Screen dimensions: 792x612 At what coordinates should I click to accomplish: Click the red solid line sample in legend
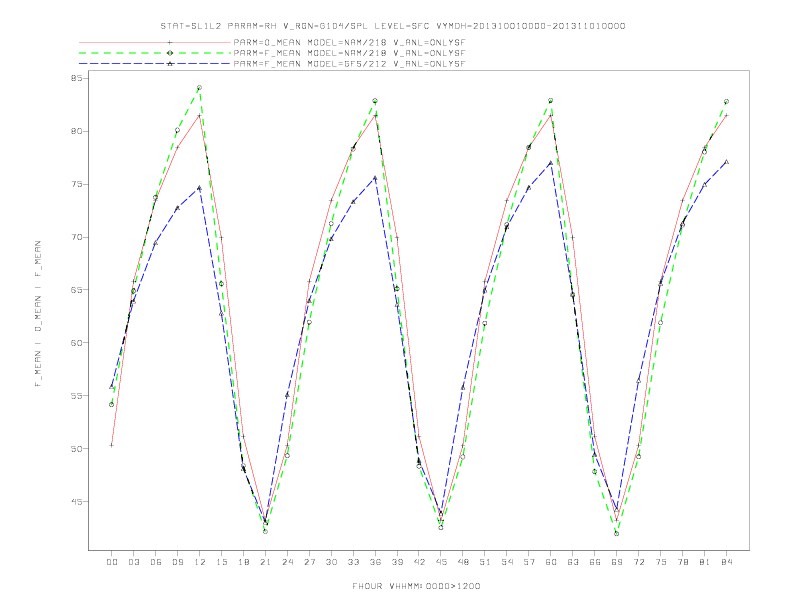coord(155,42)
